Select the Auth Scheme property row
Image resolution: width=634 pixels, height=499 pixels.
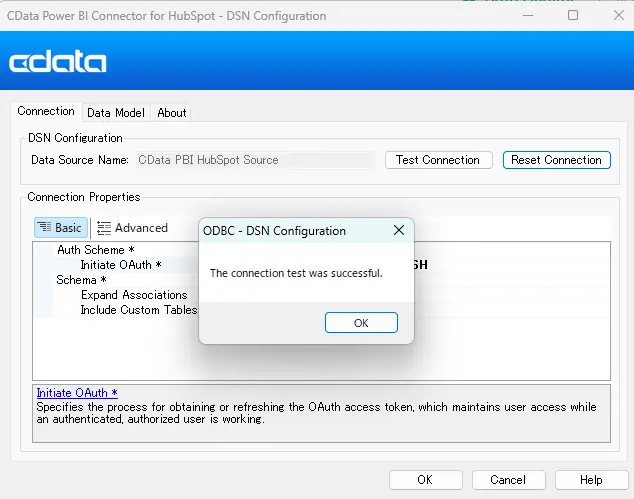(90, 250)
